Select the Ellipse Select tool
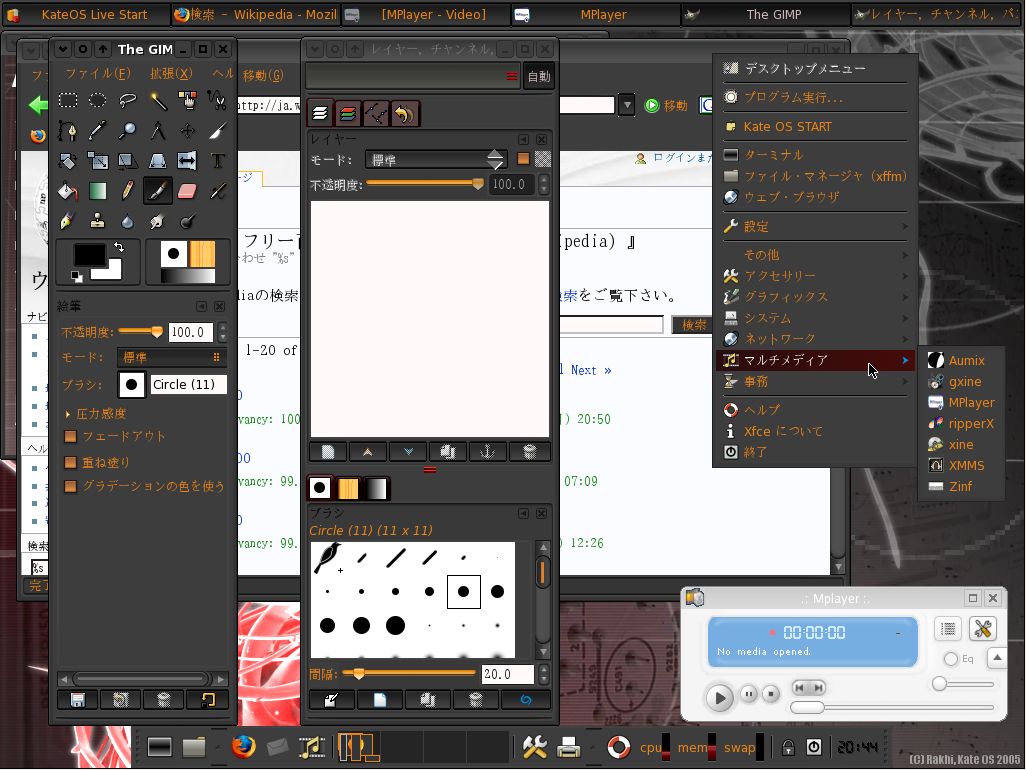Viewport: 1026px width, 770px height. [x=97, y=100]
